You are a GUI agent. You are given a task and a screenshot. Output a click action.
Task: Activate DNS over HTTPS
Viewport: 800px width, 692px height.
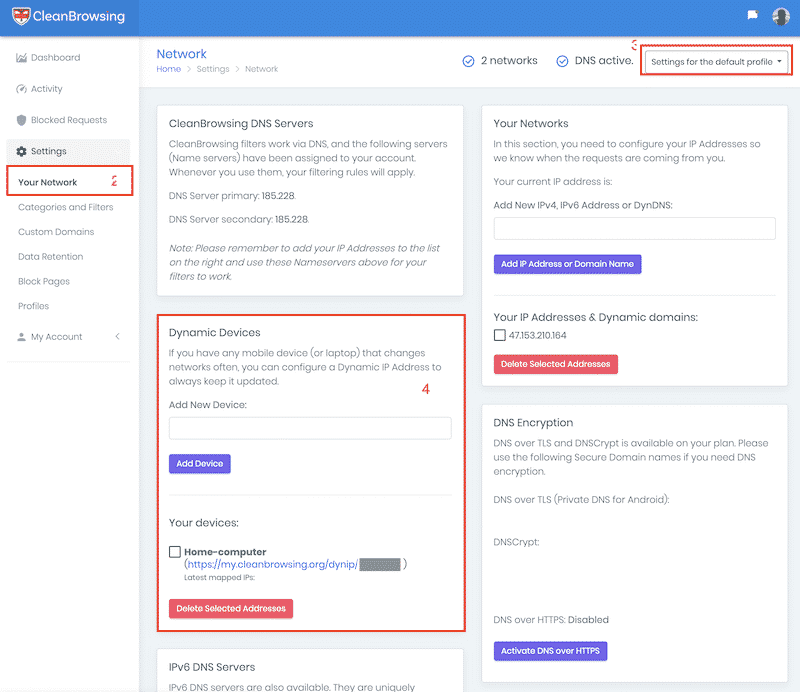[550, 651]
